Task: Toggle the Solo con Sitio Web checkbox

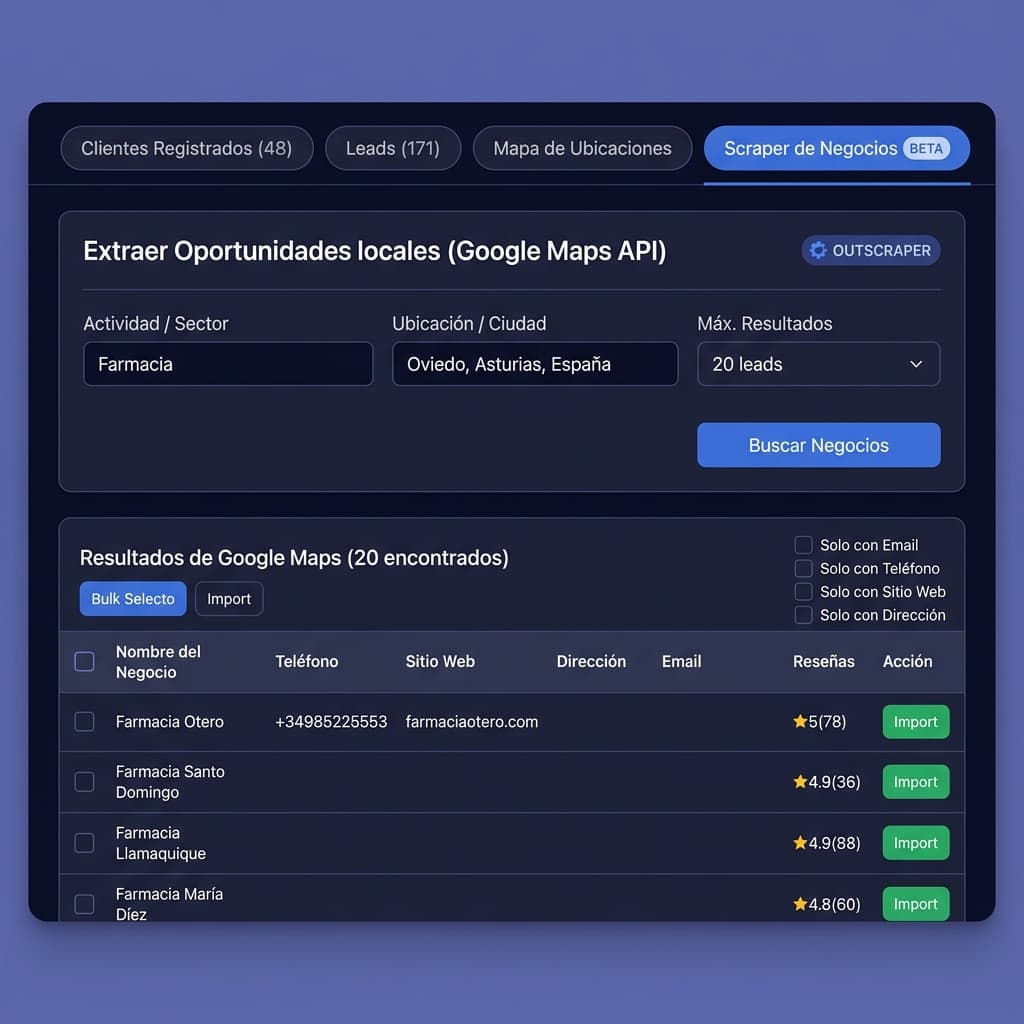Action: (x=803, y=592)
